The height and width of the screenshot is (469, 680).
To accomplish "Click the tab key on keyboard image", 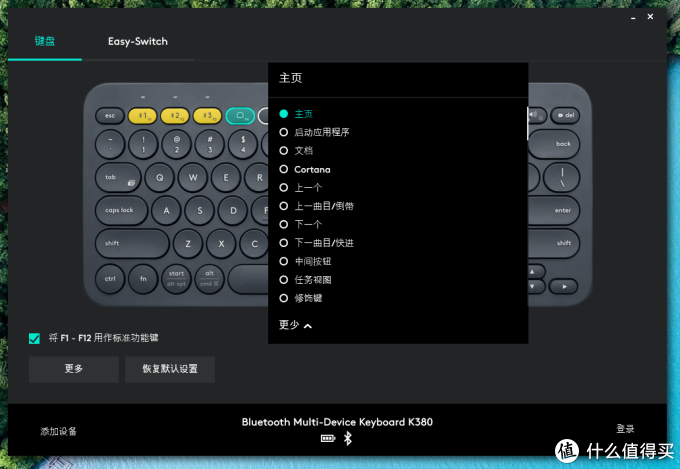I will tap(118, 177).
